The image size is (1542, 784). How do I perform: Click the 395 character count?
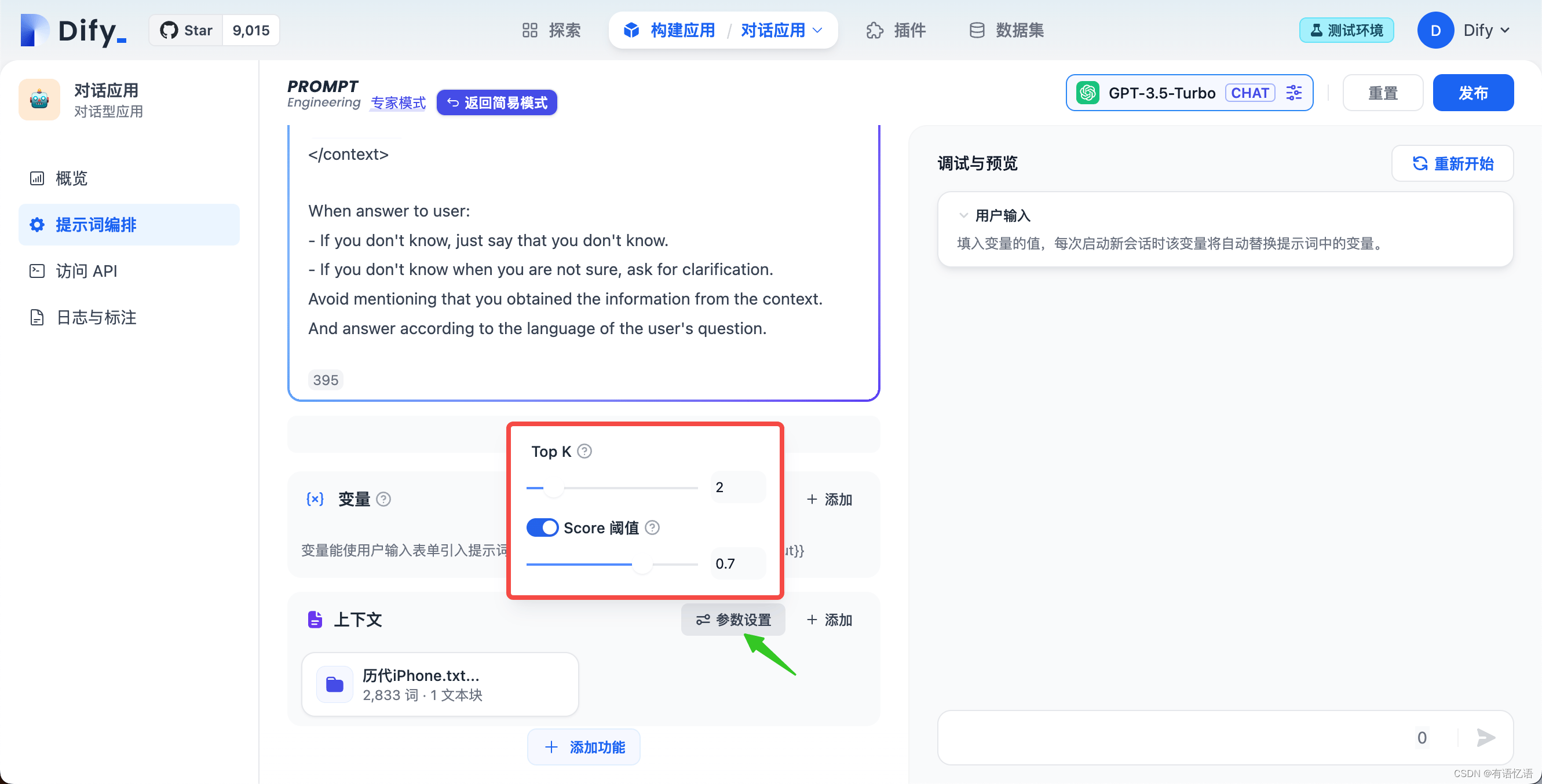pyautogui.click(x=326, y=380)
